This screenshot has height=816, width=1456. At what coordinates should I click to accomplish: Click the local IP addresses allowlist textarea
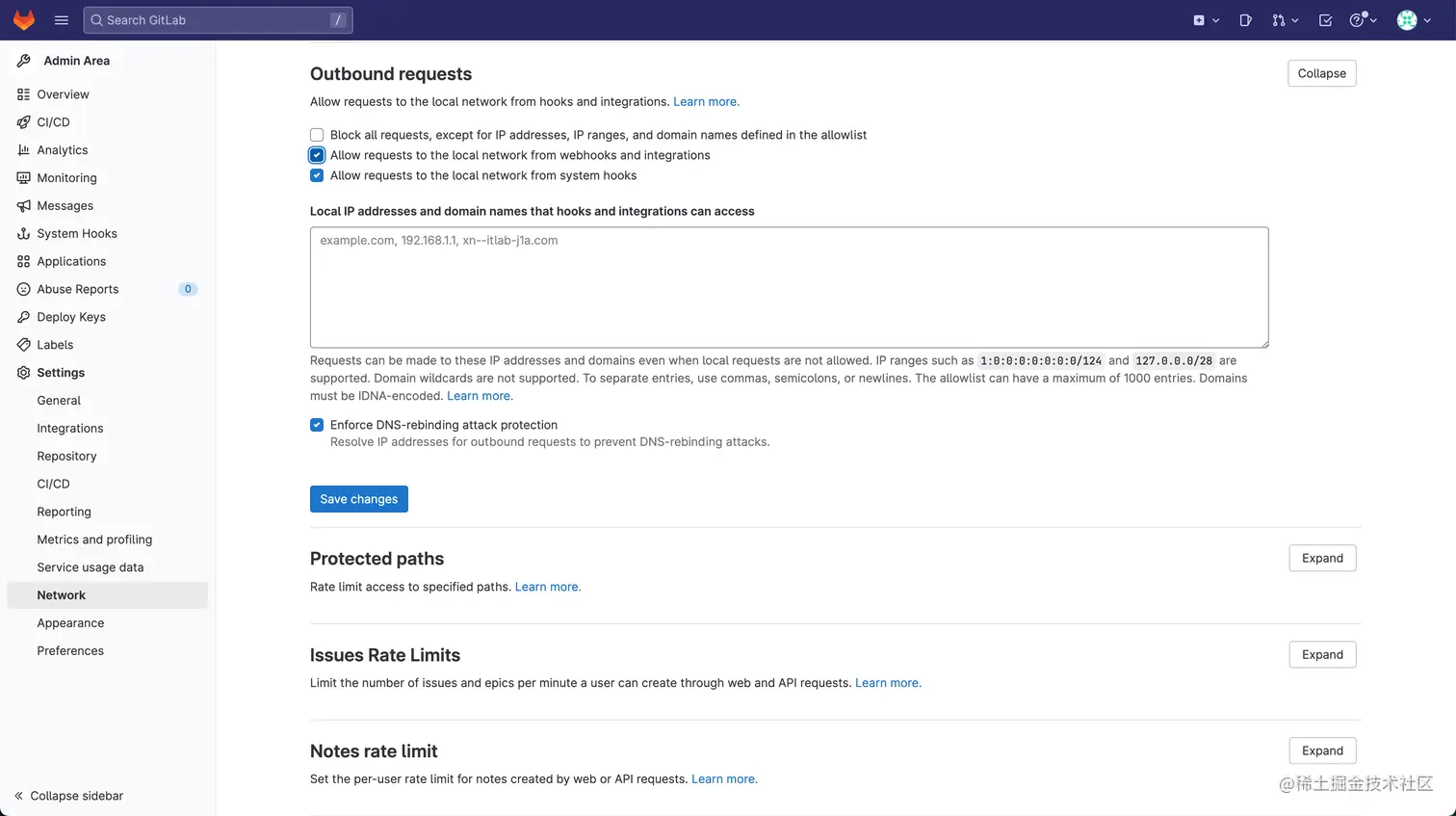pyautogui.click(x=789, y=287)
